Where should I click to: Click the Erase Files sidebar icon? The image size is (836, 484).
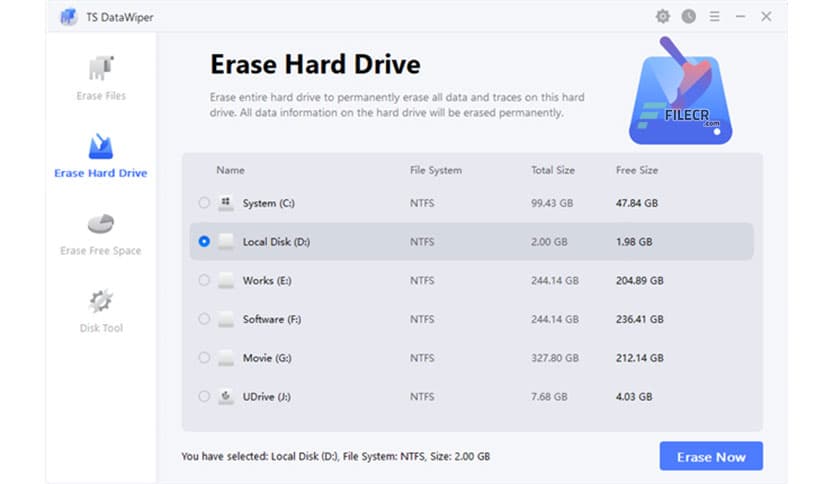(x=101, y=68)
